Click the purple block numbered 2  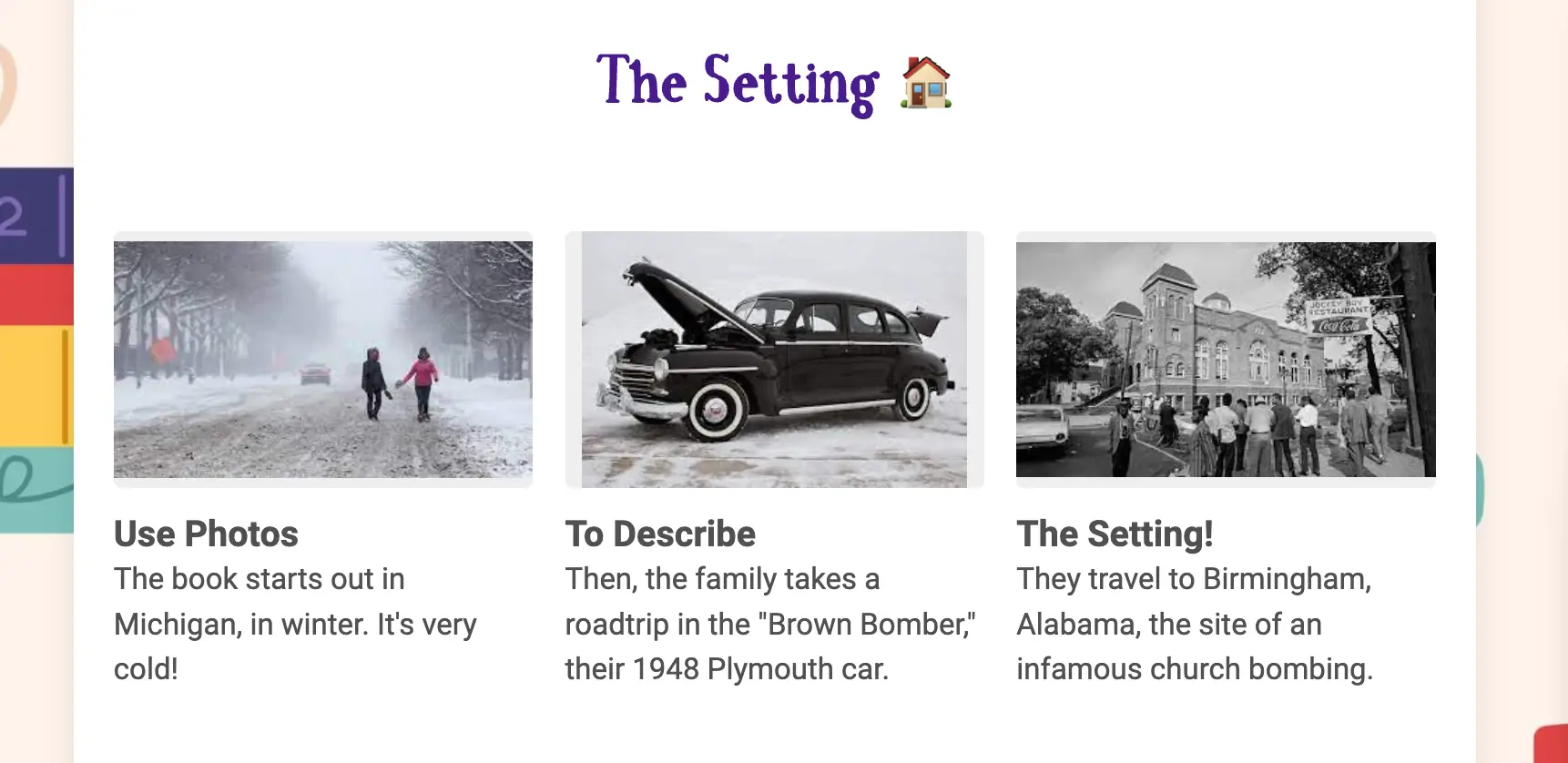(x=36, y=215)
